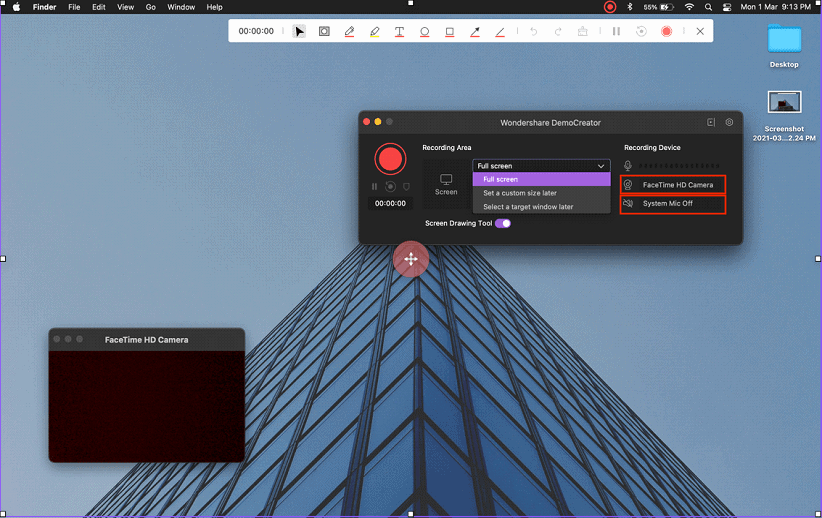Open the Help menu

tap(214, 7)
